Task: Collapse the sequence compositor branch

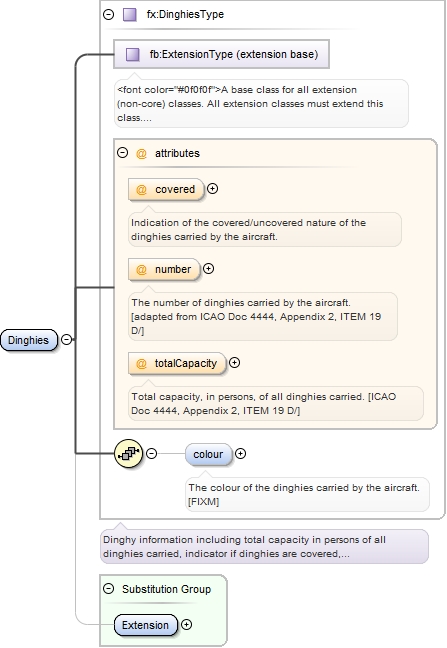Action: click(x=152, y=453)
